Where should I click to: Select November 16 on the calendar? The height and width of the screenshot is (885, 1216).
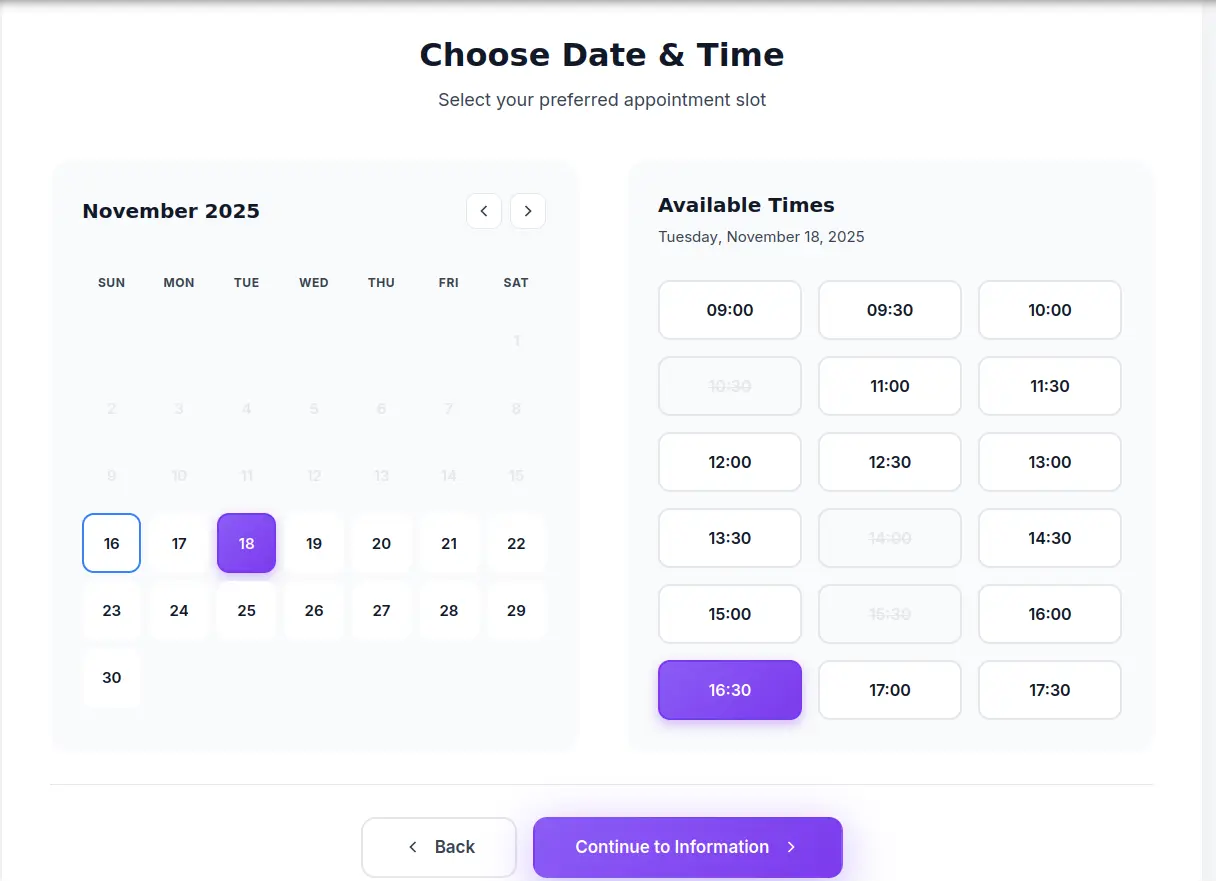(111, 543)
